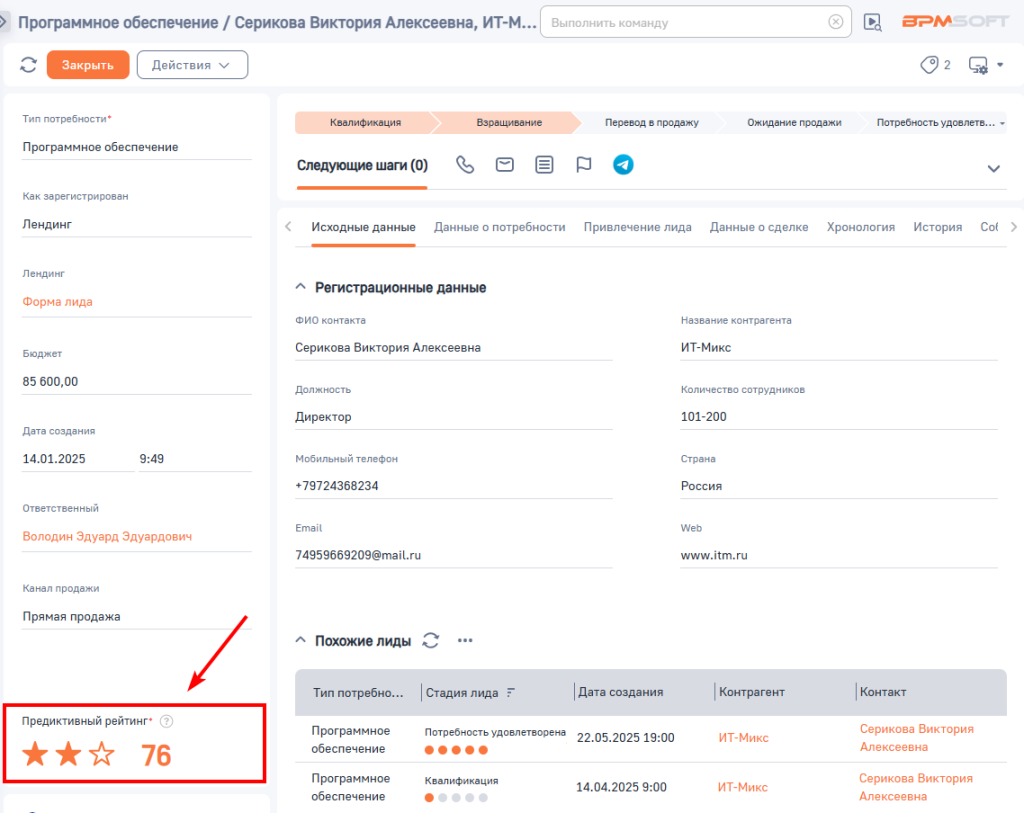Collapse the Регистрационные данные section

pos(300,288)
